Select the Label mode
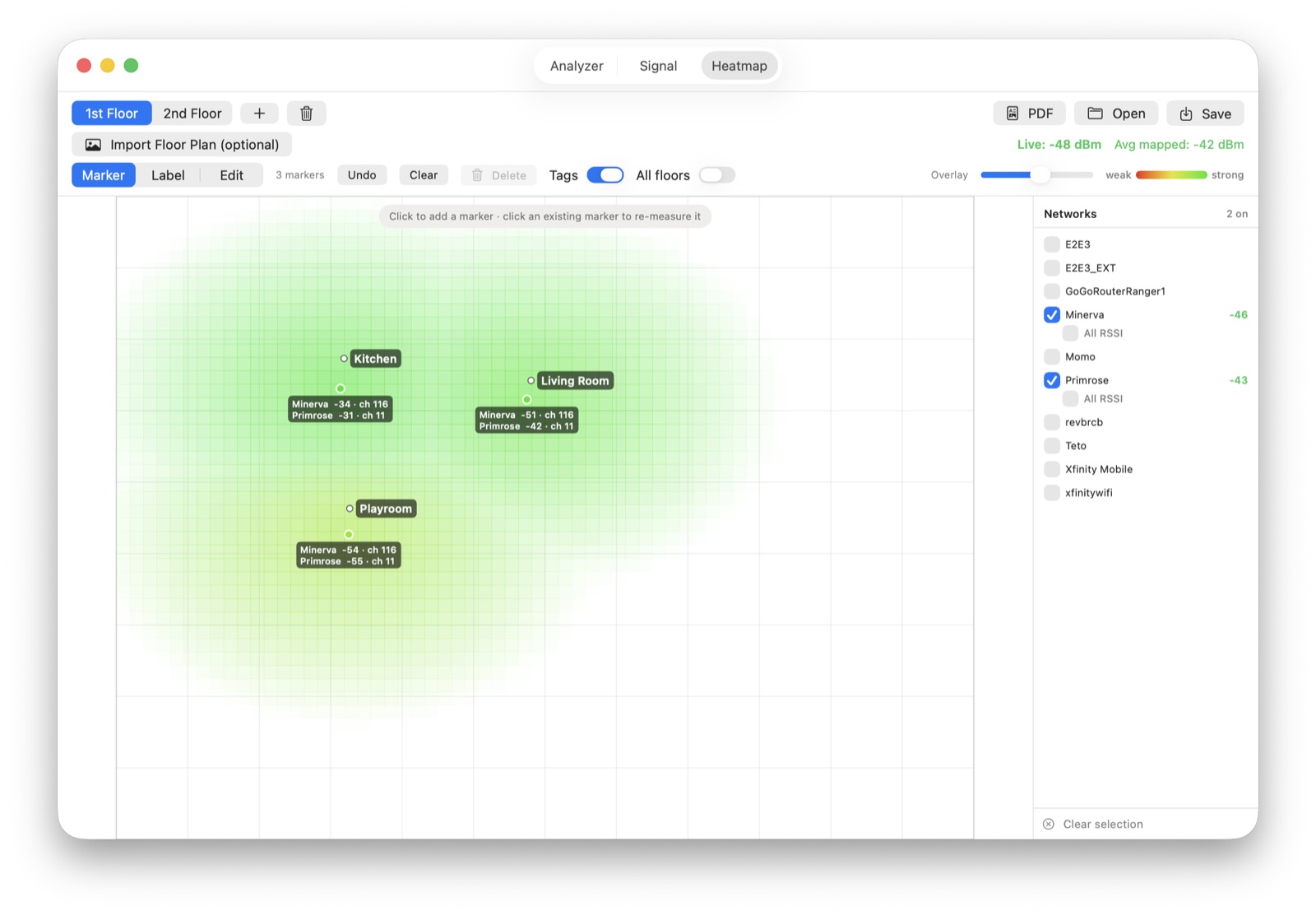1316x915 pixels. tap(168, 175)
